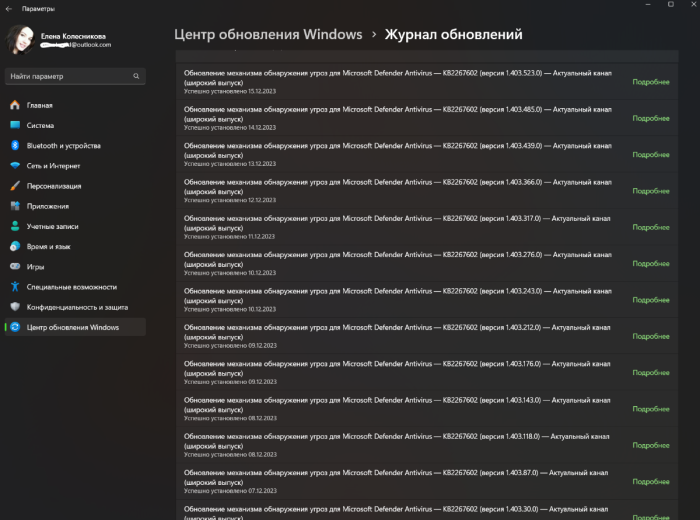The image size is (700, 520).
Task: Open Подробнее for version 1.403.87.0 update
Action: (650, 482)
